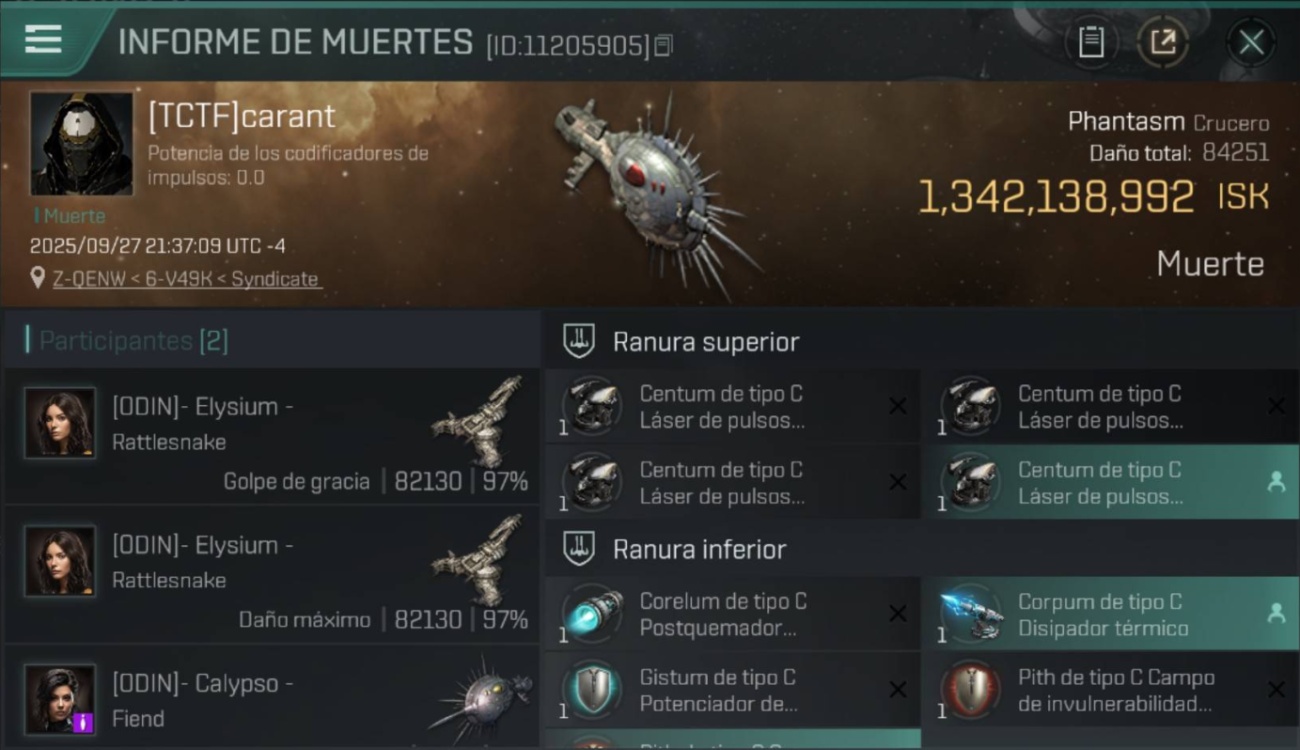Viewport: 1300px width, 750px height.
Task: Tap the location pin icon
Action: tap(38, 279)
